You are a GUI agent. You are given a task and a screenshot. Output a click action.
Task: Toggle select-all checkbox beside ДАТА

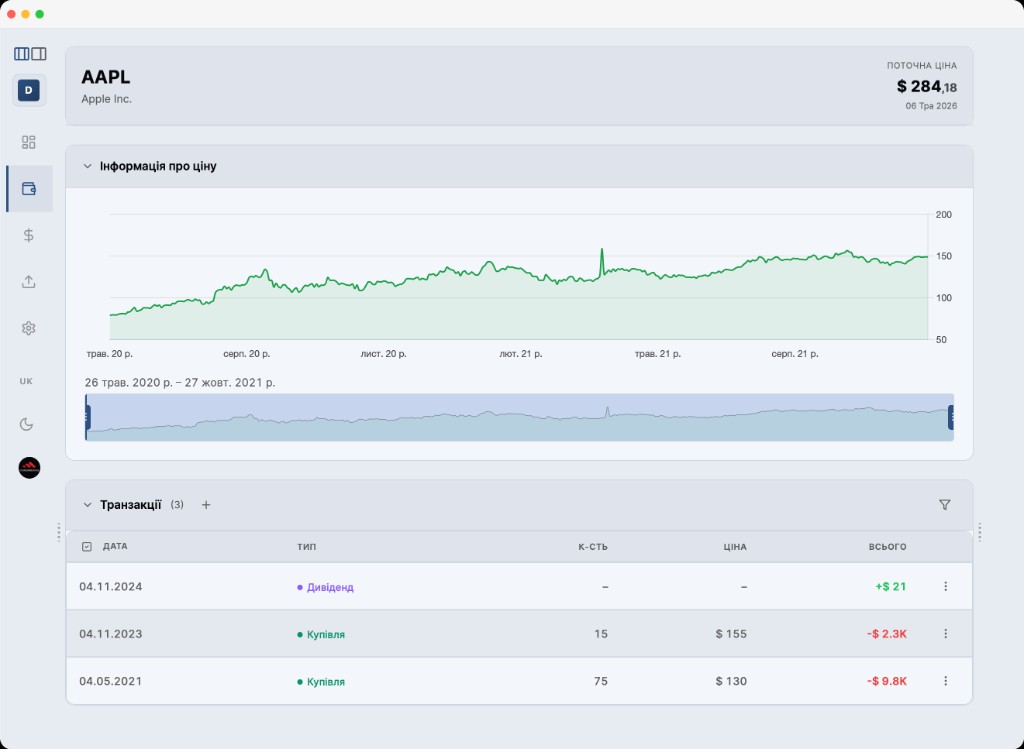pyautogui.click(x=87, y=547)
